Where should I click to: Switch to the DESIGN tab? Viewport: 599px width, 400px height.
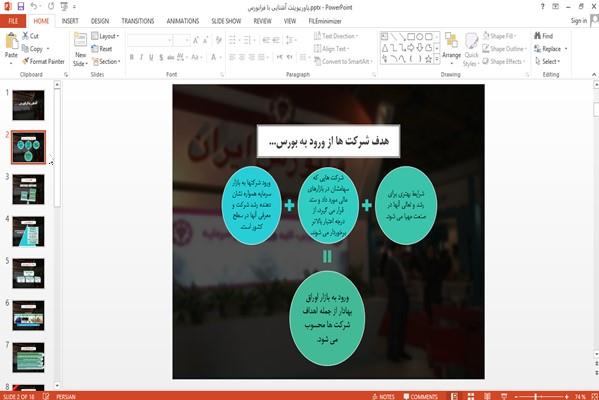click(x=100, y=21)
